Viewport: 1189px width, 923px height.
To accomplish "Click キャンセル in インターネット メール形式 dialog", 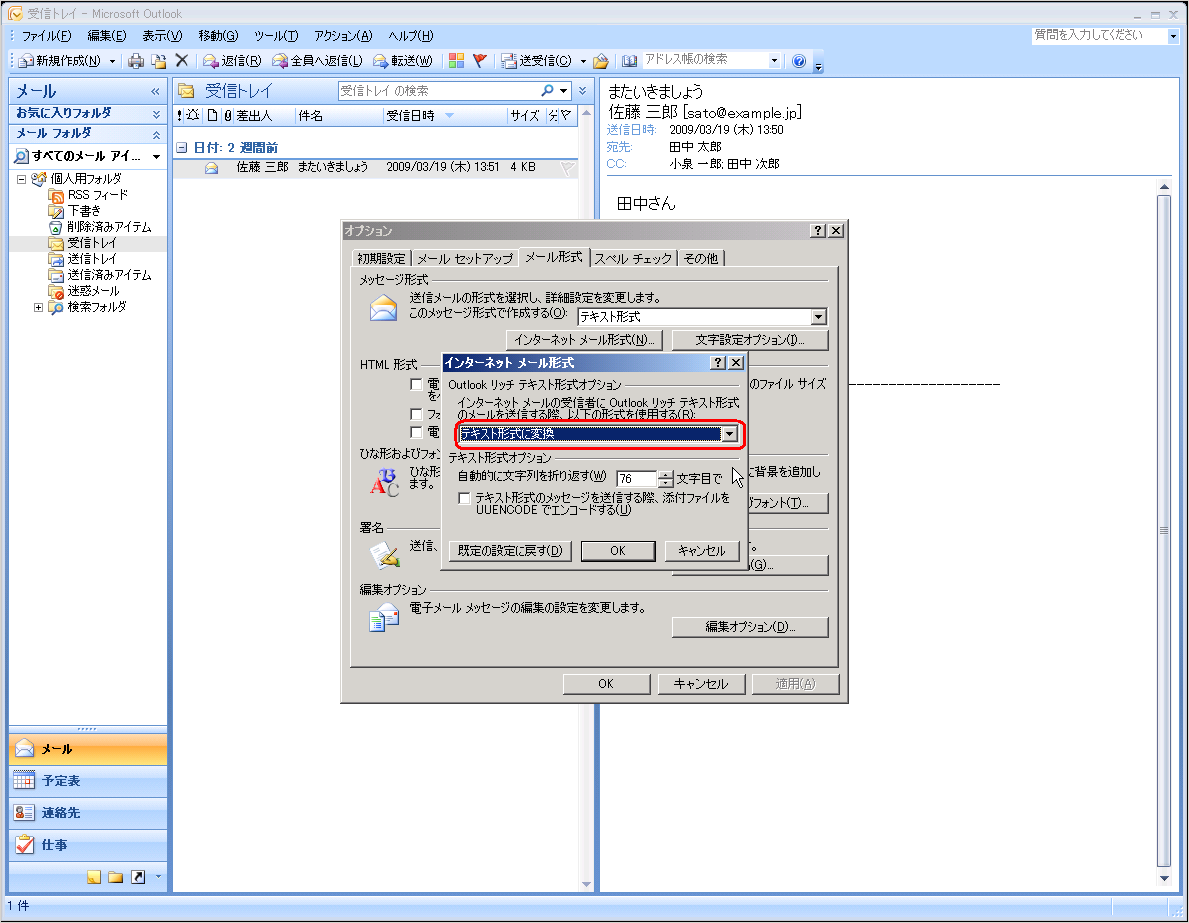I will [x=701, y=551].
